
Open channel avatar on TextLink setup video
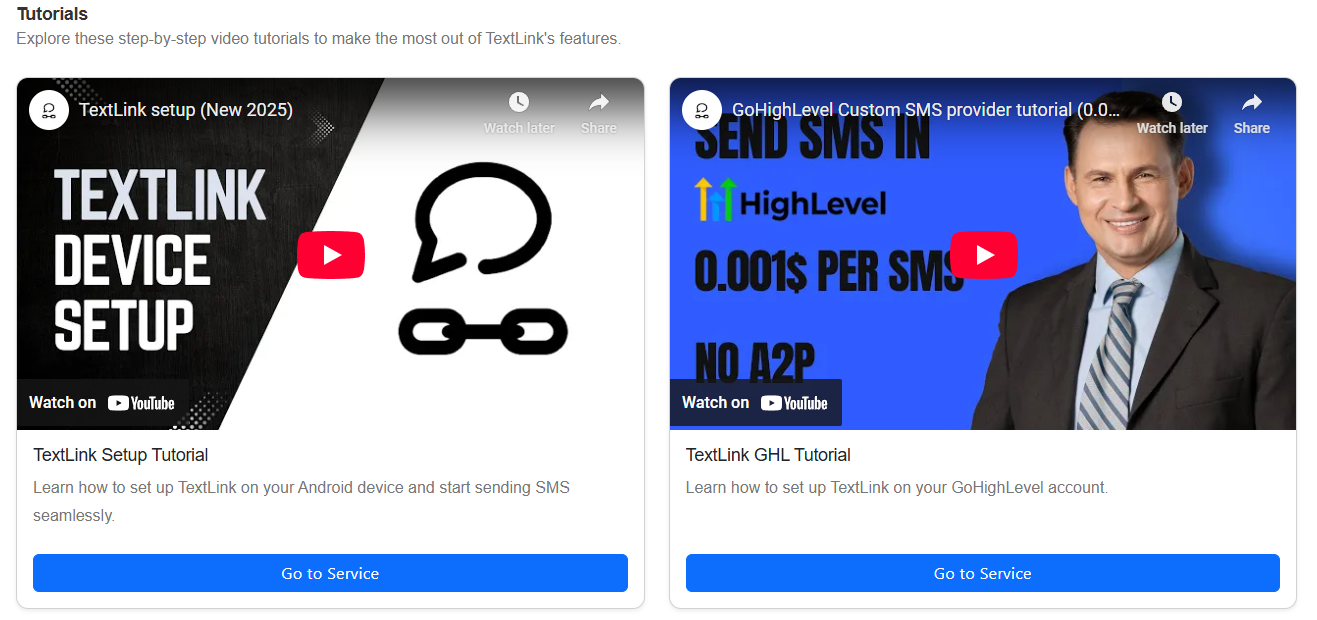(x=49, y=110)
